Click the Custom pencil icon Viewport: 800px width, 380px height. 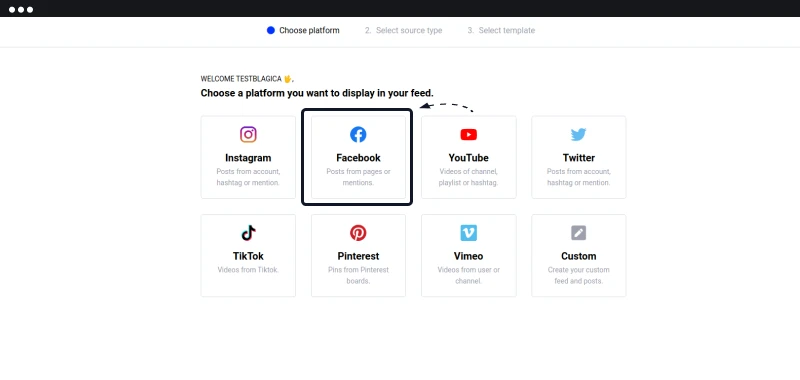[579, 233]
